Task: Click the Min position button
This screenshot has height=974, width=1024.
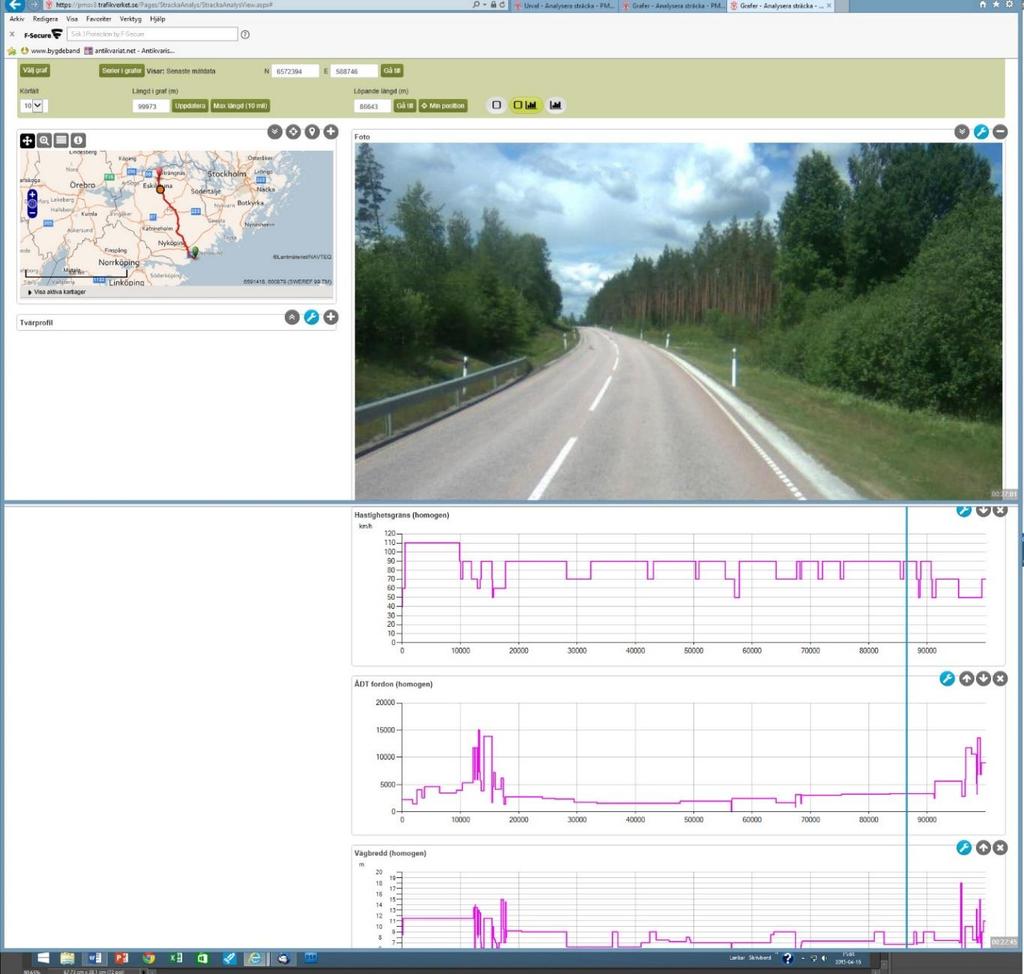Action: coord(443,106)
